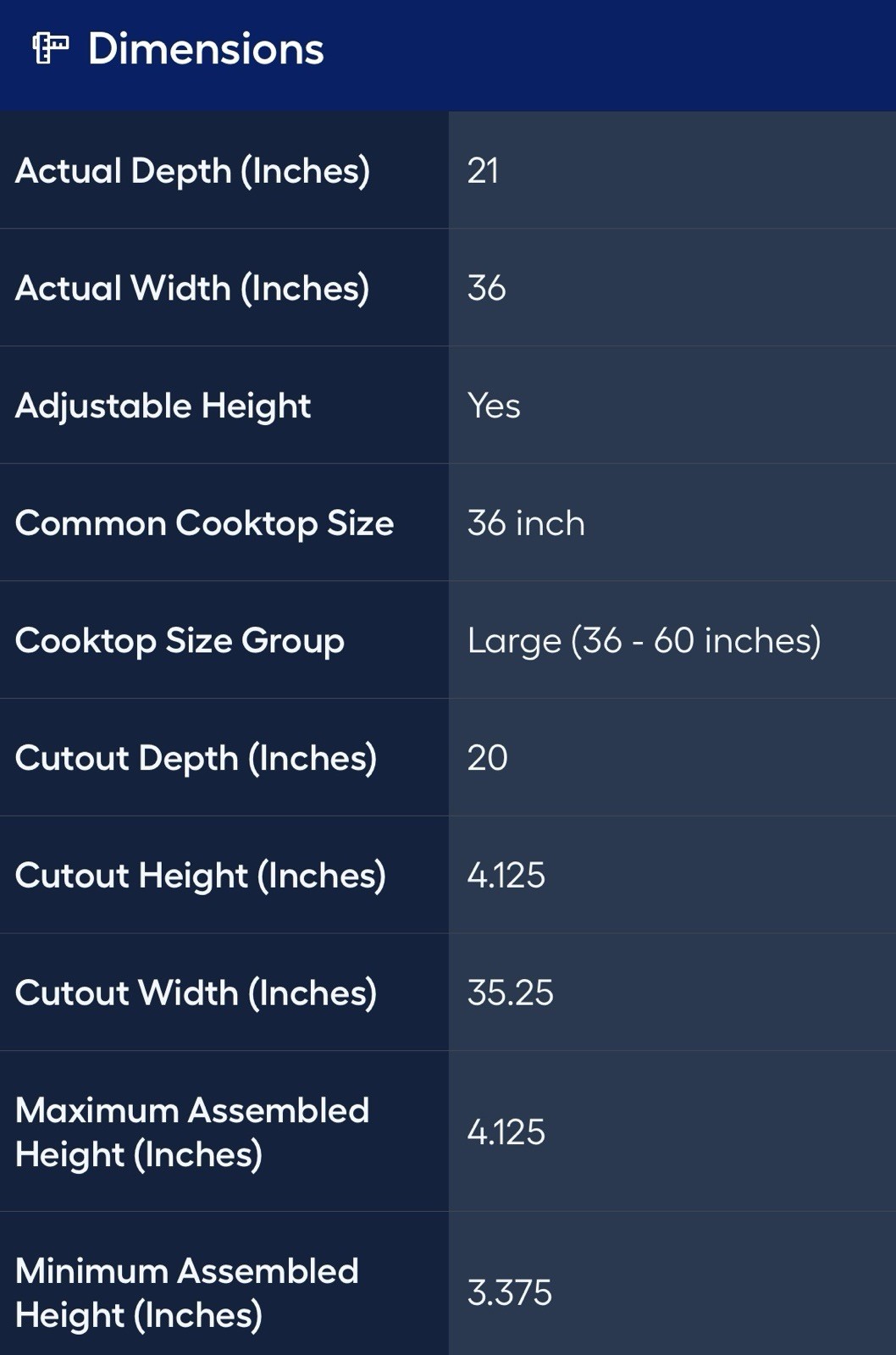Image resolution: width=896 pixels, height=1355 pixels.
Task: Click the 36 inch cooktop size value
Action: (525, 523)
